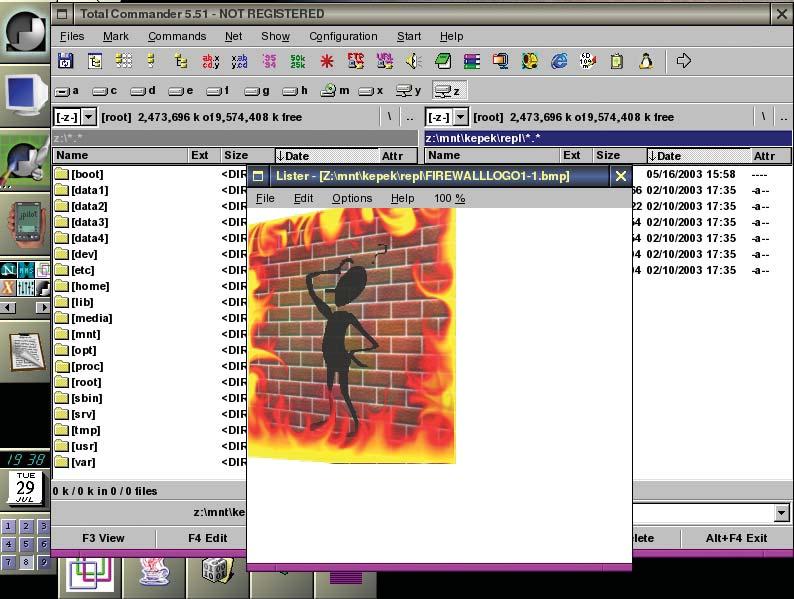Open the directory tree toolbar icon
The height and width of the screenshot is (599, 794).
95,61
